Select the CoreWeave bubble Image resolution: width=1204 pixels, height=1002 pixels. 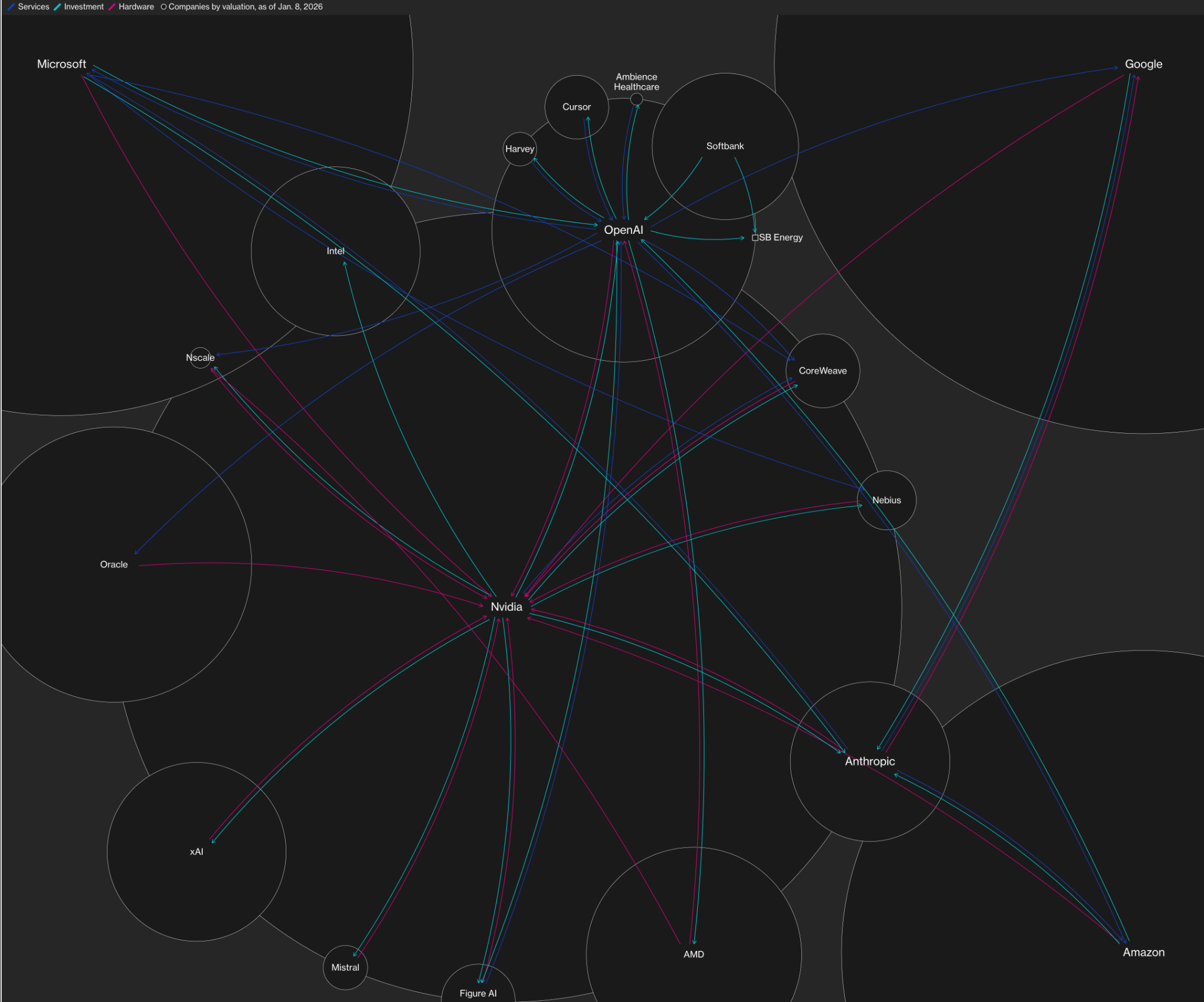click(822, 371)
